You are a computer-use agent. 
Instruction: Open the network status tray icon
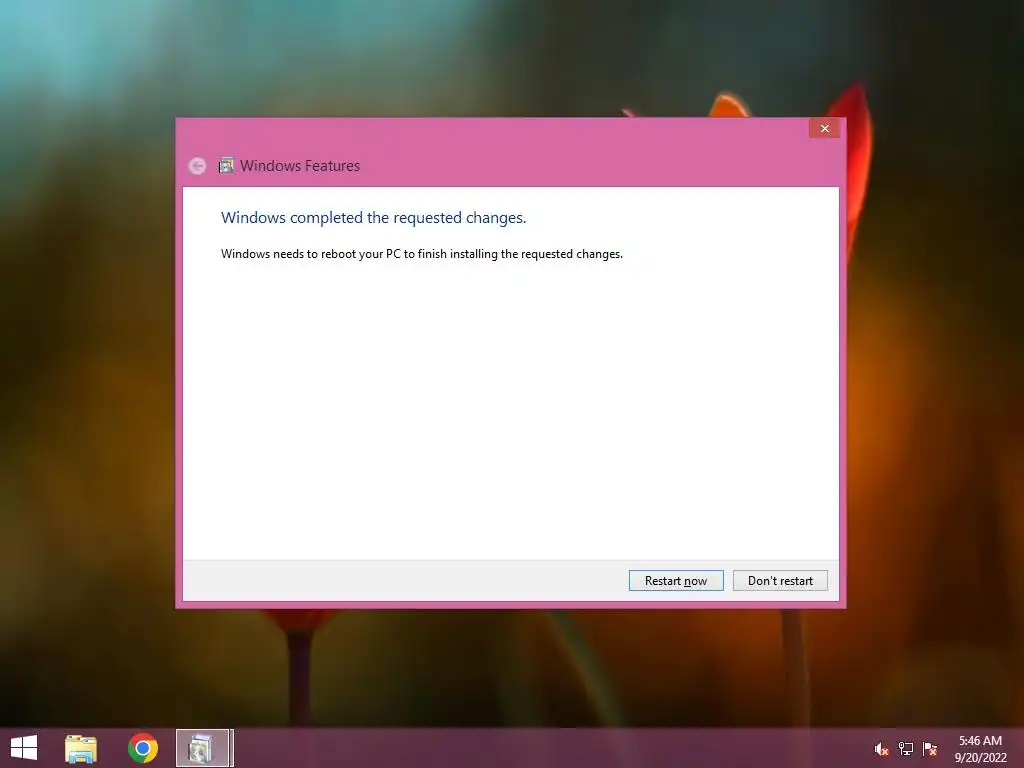pos(906,749)
